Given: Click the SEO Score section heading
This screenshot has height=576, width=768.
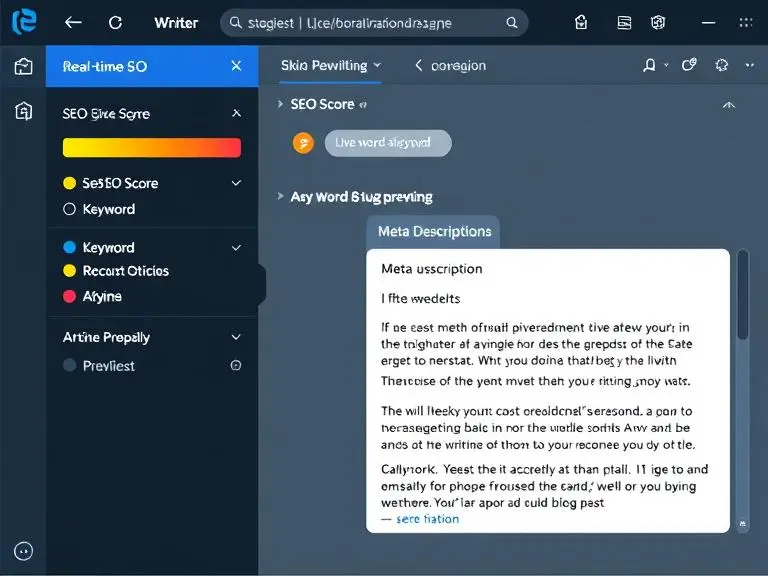Looking at the screenshot, I should [x=322, y=104].
